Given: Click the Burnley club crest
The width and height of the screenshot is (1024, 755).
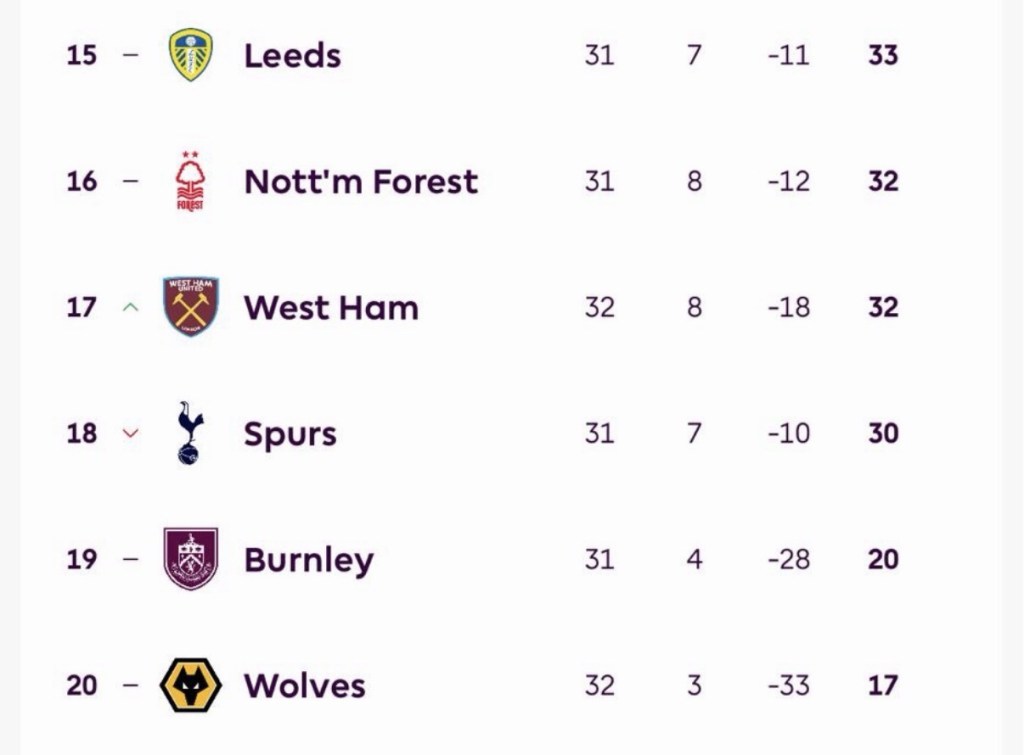Looking at the screenshot, I should pyautogui.click(x=191, y=559).
